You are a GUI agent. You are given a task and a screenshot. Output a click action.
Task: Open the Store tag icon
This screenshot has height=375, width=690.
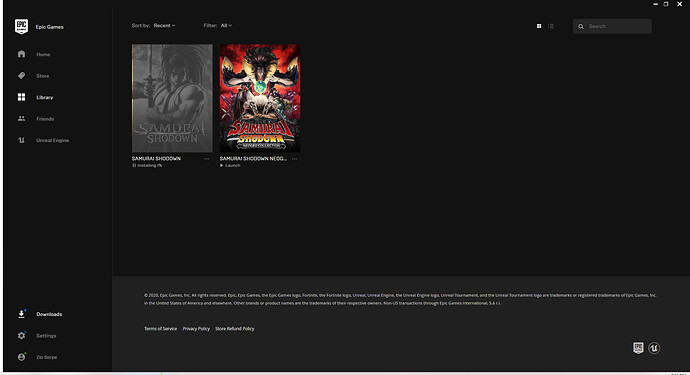coord(21,76)
